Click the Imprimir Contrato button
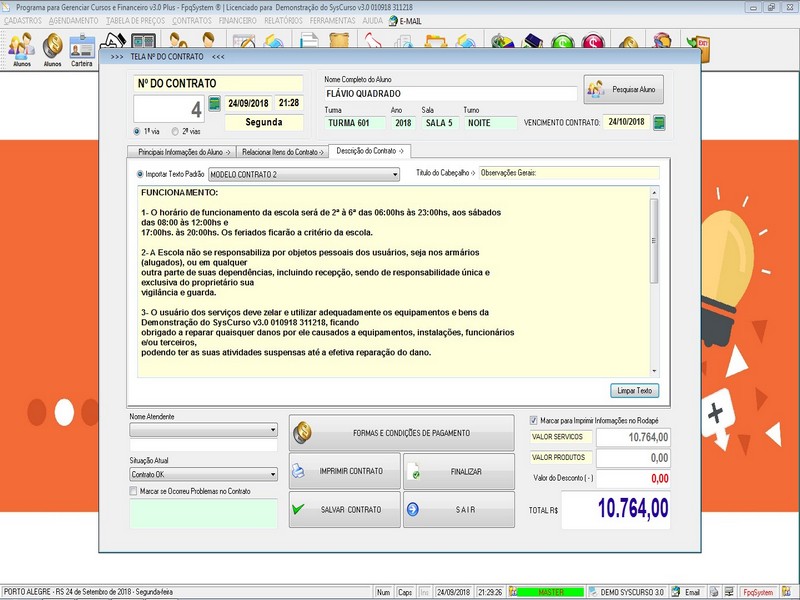 click(344, 471)
